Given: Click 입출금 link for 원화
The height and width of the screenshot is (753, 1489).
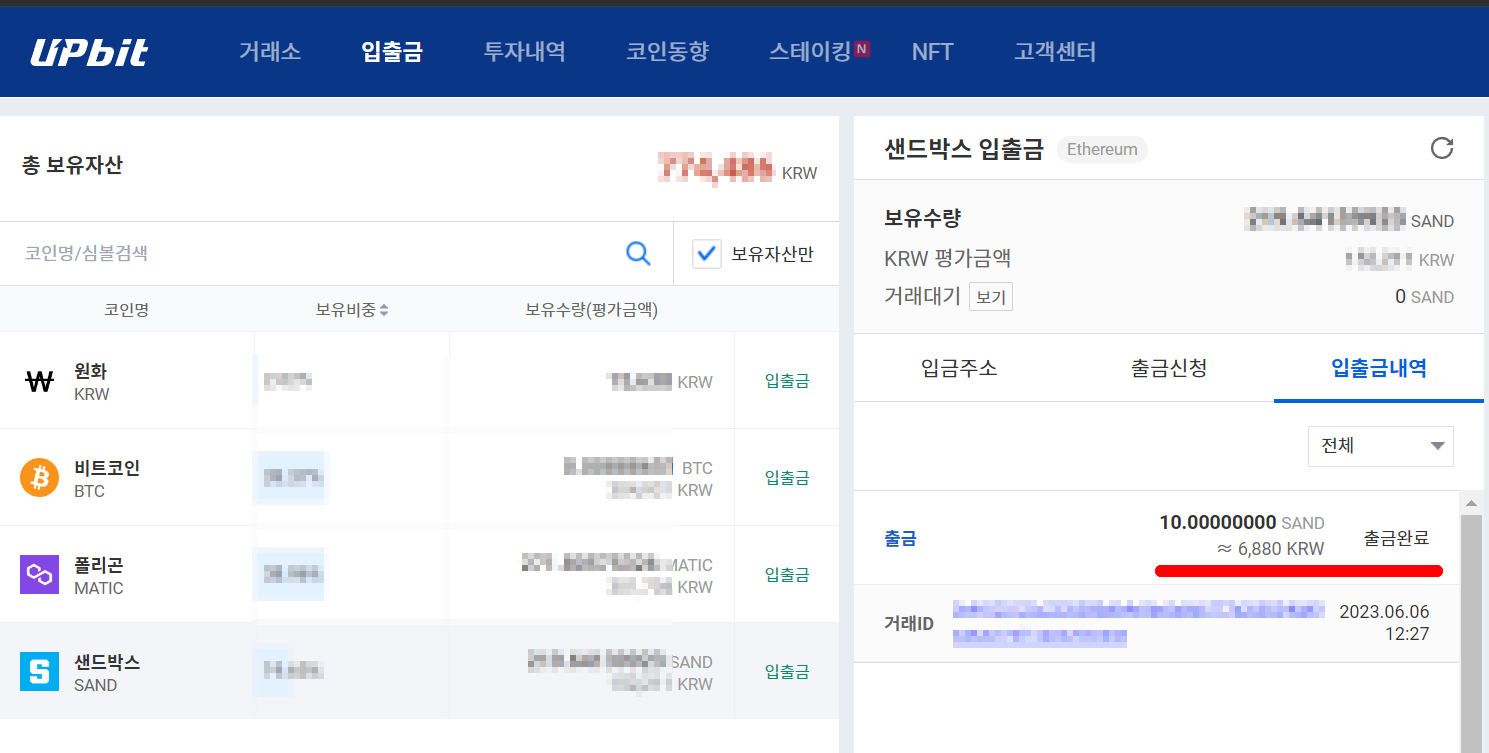Looking at the screenshot, I should [787, 381].
